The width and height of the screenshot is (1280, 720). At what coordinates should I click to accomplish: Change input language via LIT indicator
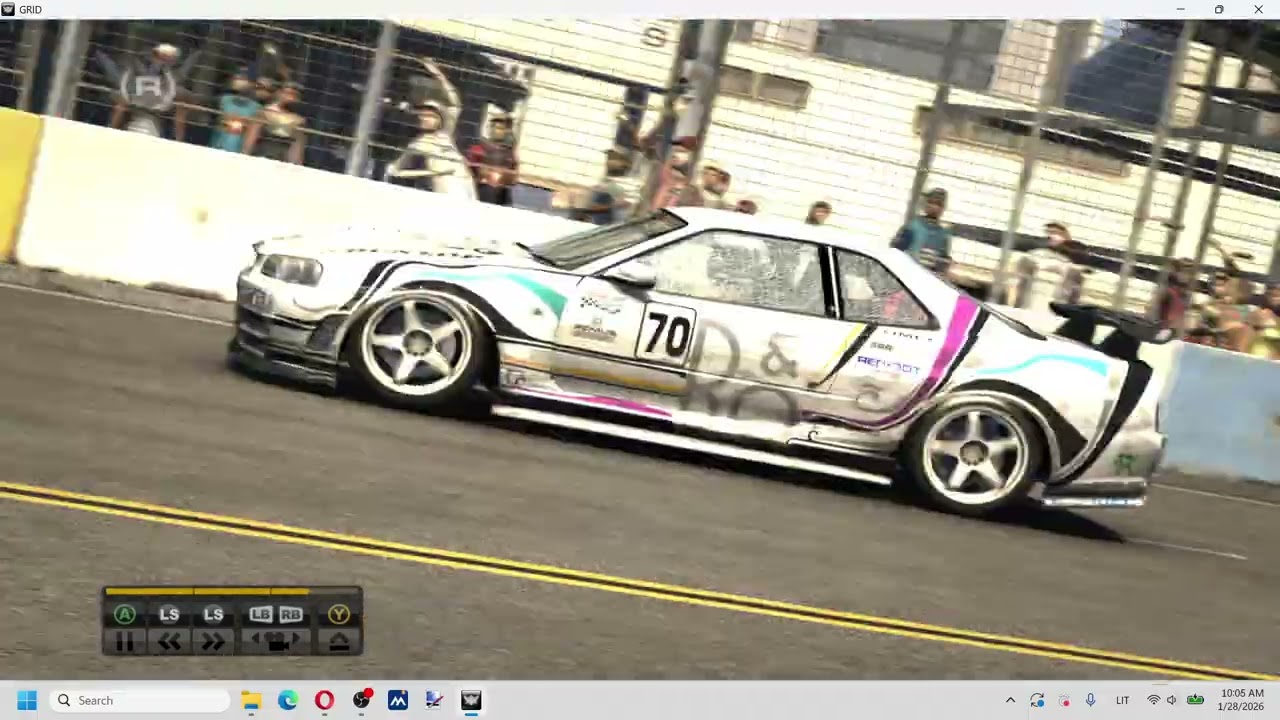pos(1123,700)
